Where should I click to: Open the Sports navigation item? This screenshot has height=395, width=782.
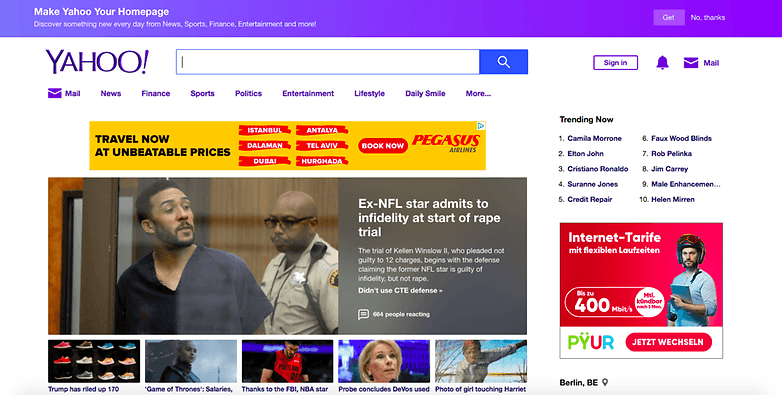click(202, 93)
